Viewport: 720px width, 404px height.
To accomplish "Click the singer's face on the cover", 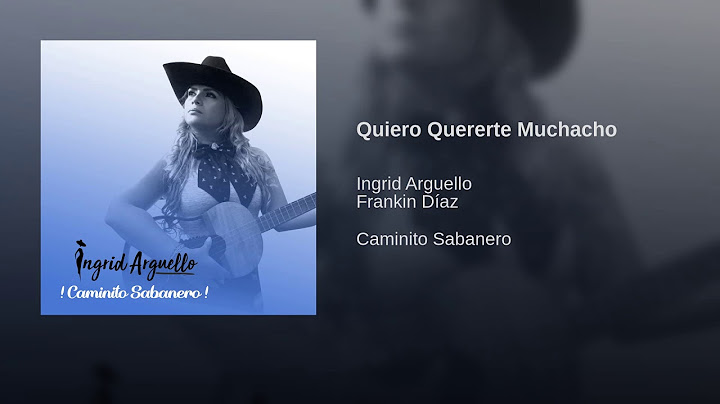I will pos(202,107).
